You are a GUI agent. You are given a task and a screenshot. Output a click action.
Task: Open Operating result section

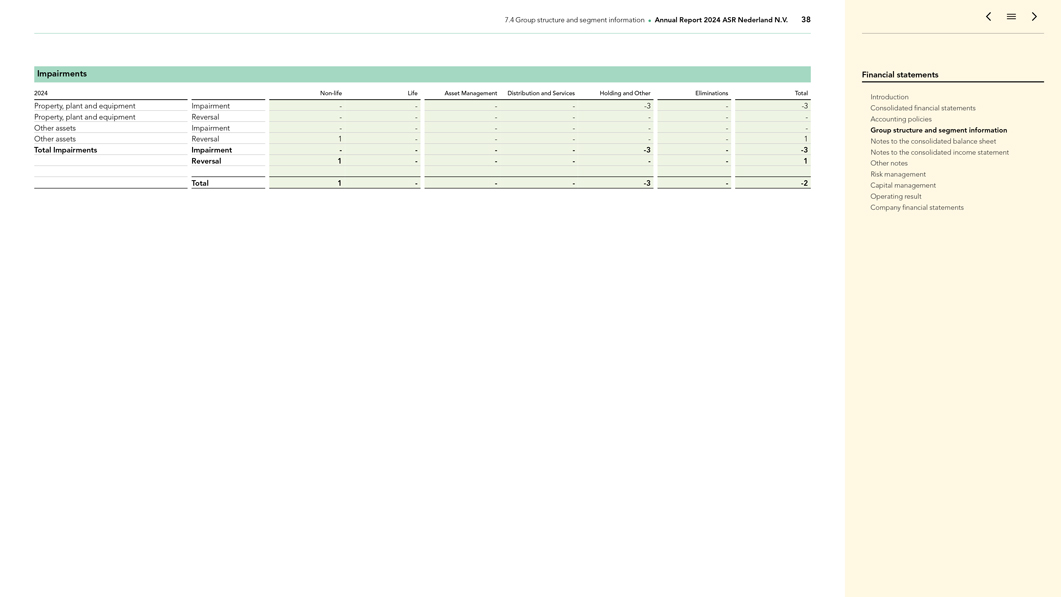tap(896, 196)
